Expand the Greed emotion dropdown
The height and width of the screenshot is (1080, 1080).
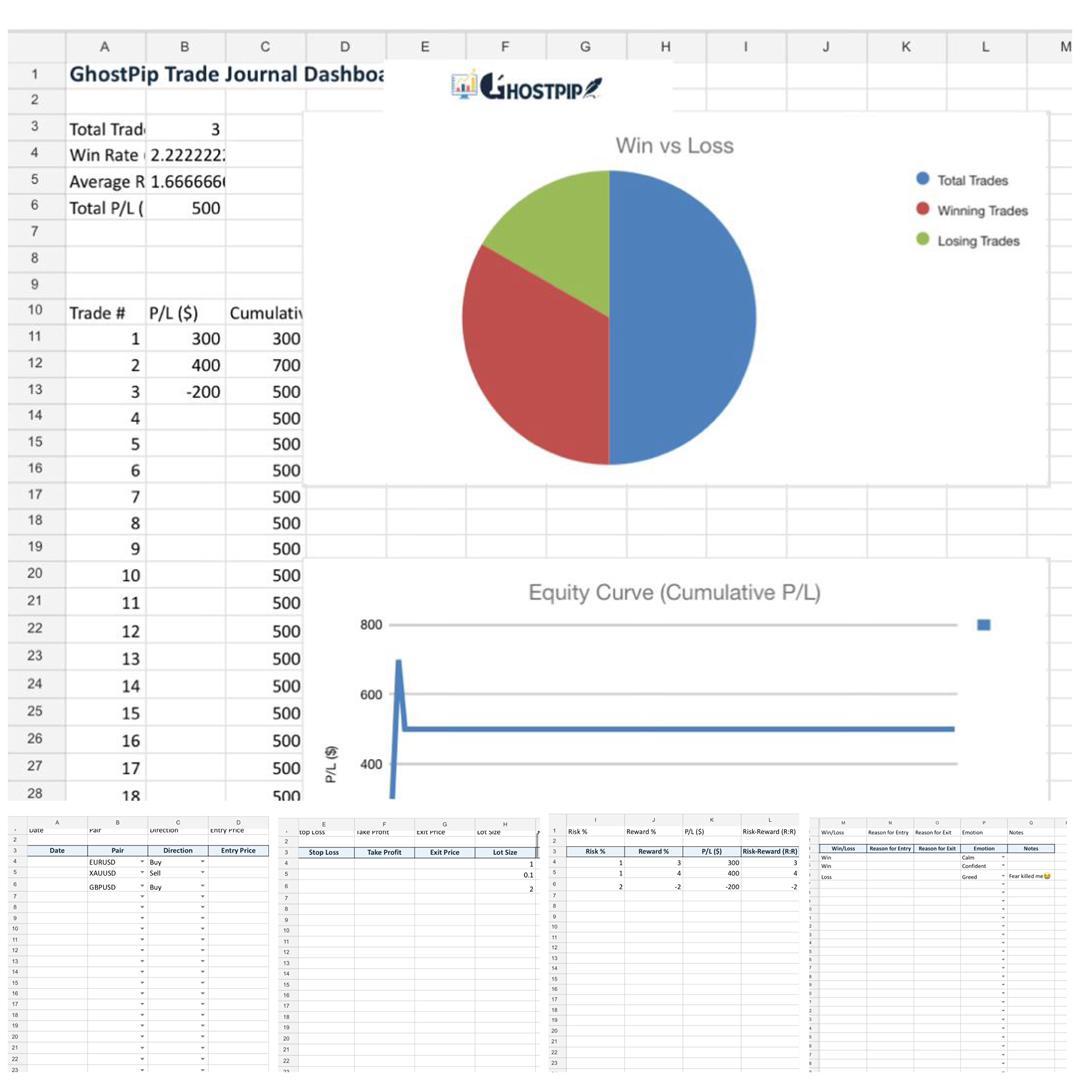[x=1002, y=876]
